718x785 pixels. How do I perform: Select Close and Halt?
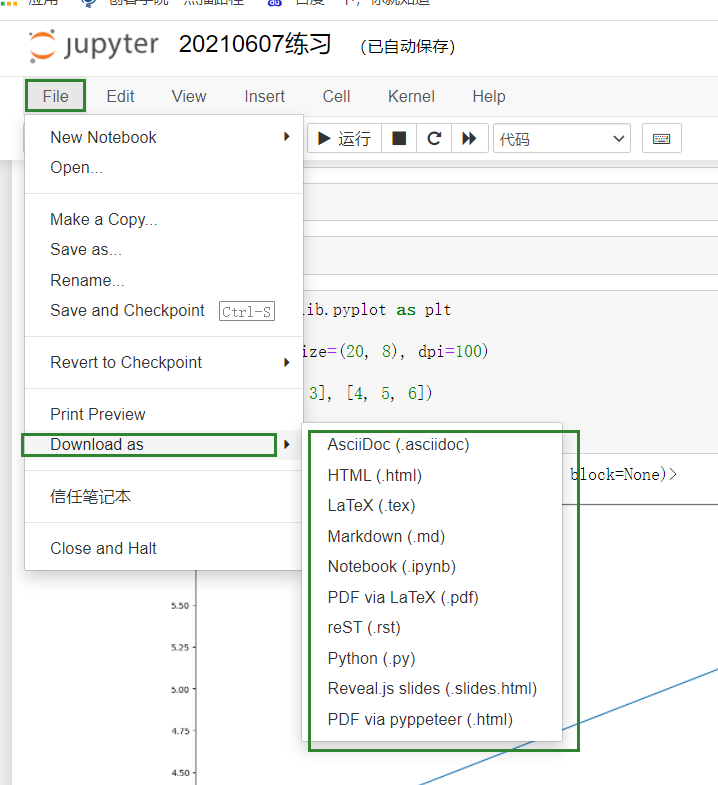click(164, 549)
